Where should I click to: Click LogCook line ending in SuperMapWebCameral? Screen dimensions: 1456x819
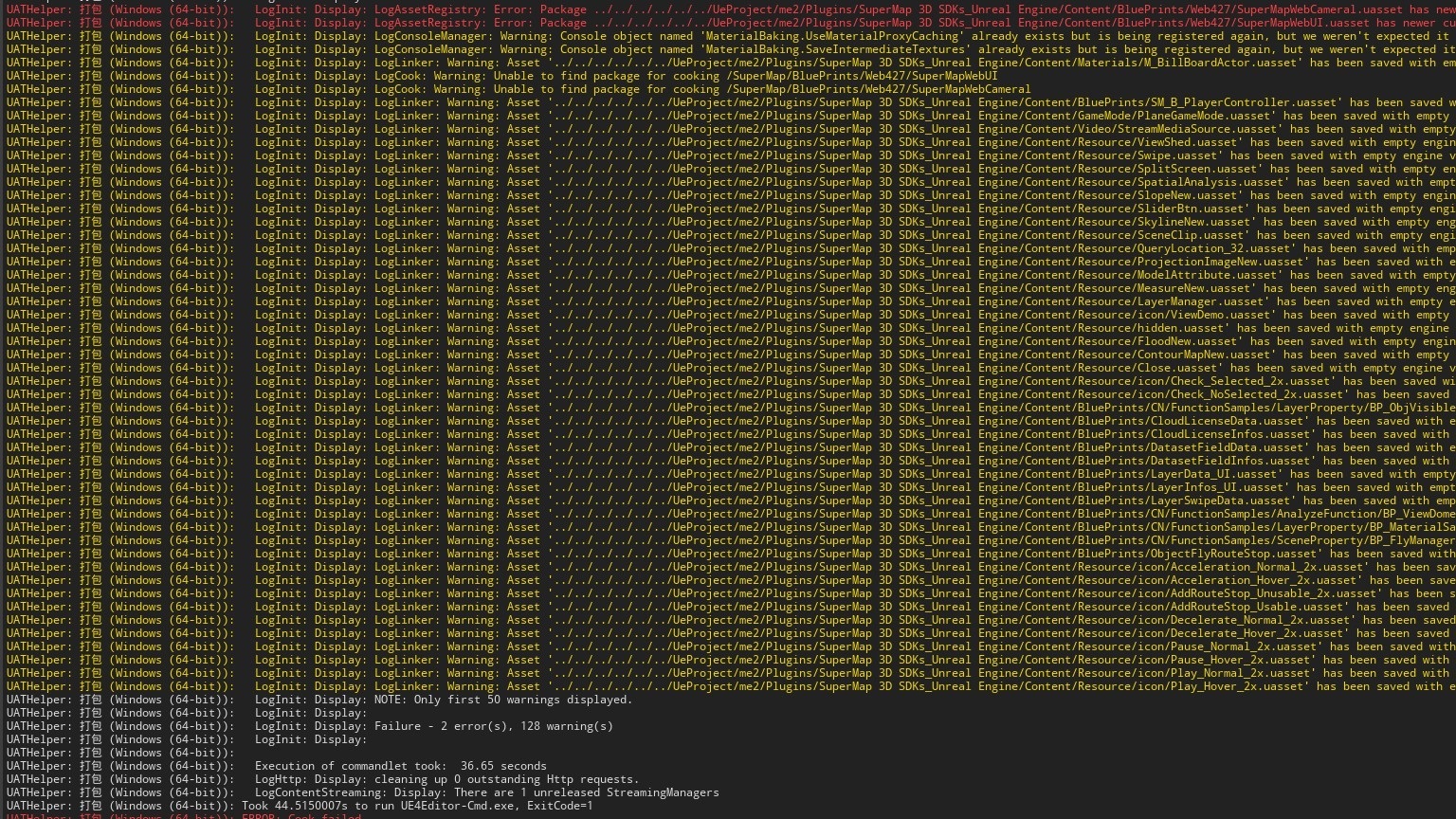[519, 89]
